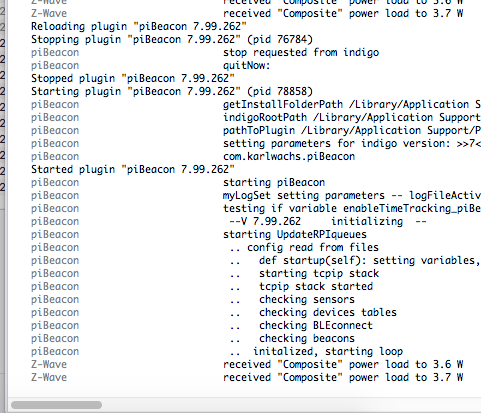The height and width of the screenshot is (413, 481).
Task: Select the 'indigoRootPath' log line
Action: click(352, 117)
